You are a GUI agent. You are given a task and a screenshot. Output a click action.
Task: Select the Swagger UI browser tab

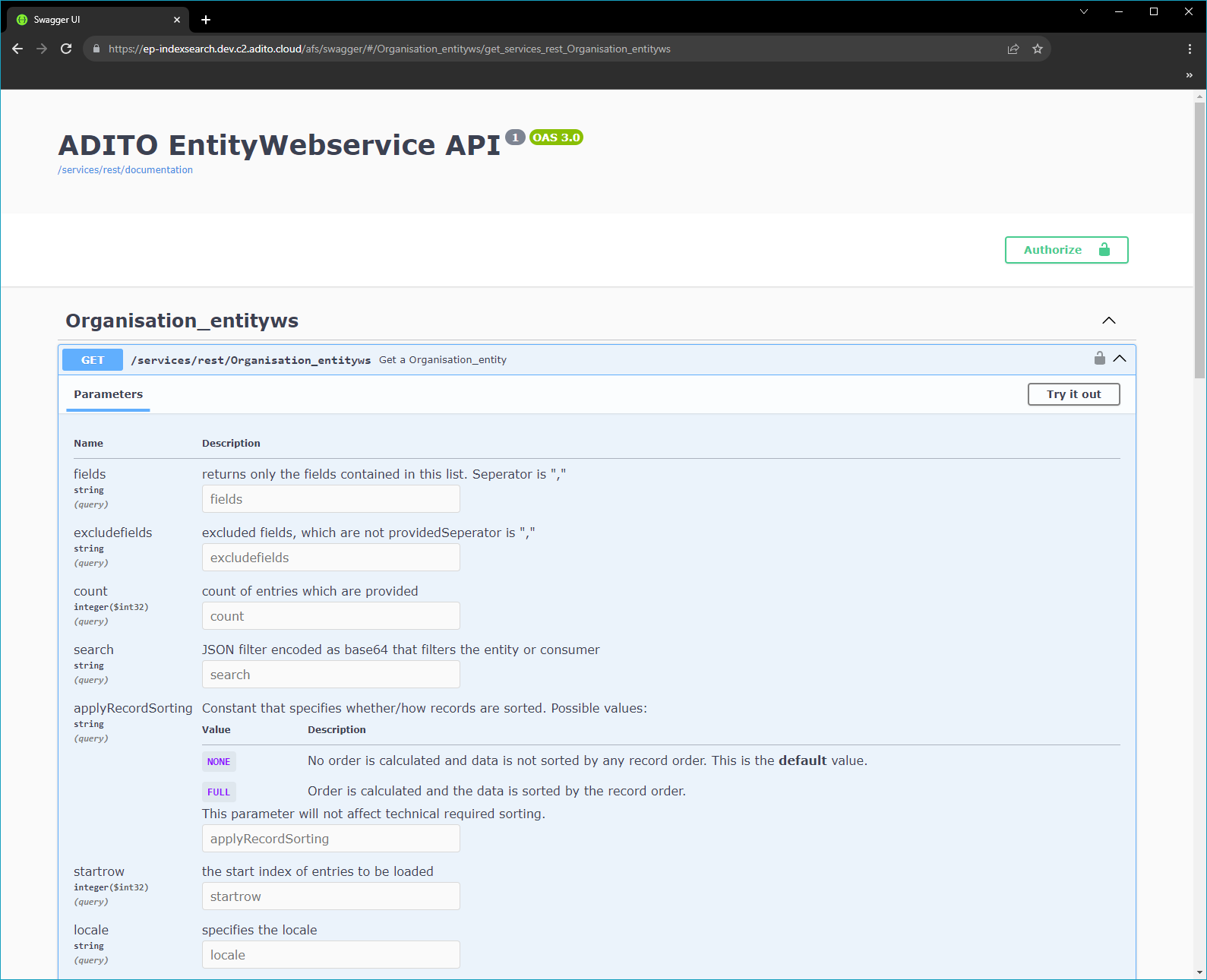pos(99,20)
